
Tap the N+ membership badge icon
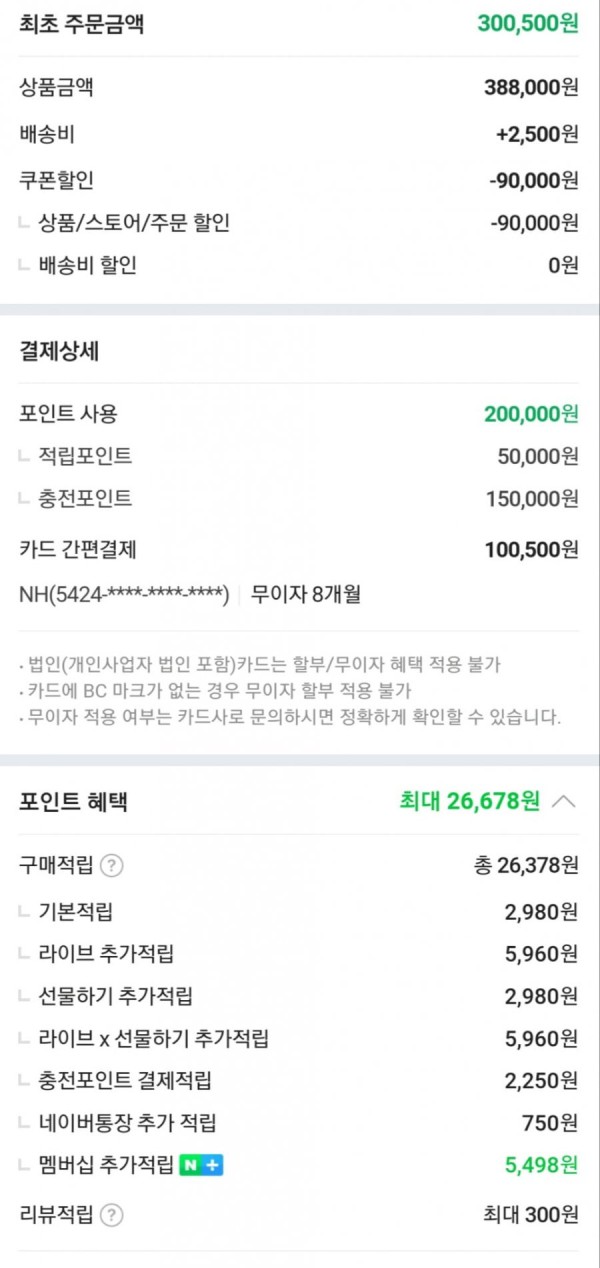pyautogui.click(x=201, y=1165)
